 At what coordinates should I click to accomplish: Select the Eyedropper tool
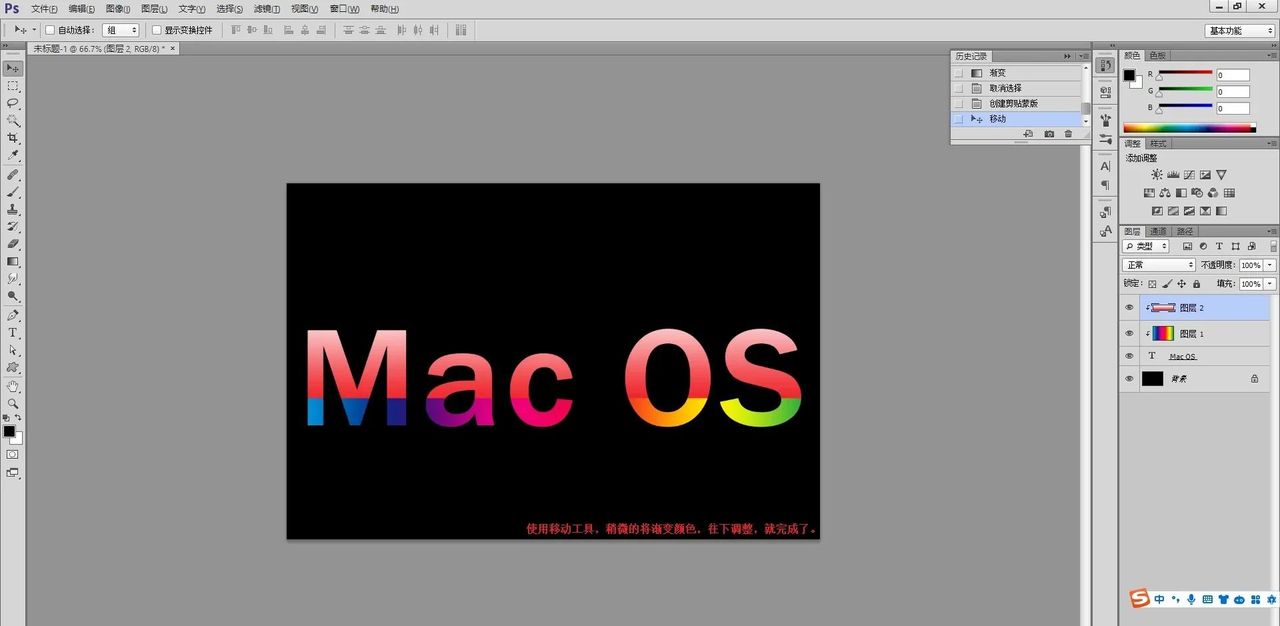tap(13, 156)
